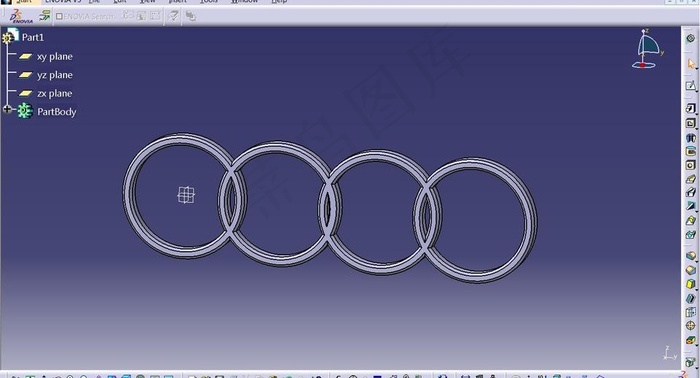
Task: Select the Hole tool icon
Action: click(691, 165)
